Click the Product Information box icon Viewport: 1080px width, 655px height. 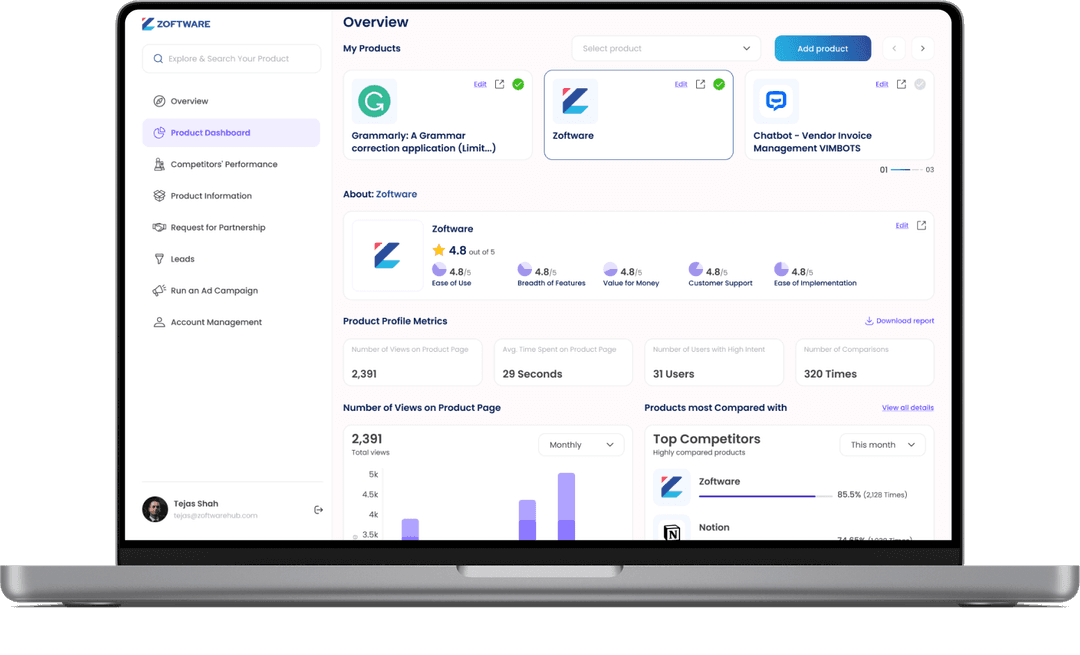click(159, 196)
